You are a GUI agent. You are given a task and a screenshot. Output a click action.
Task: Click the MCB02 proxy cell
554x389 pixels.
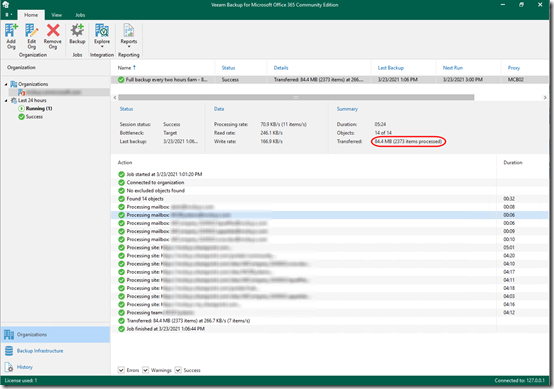tap(515, 80)
